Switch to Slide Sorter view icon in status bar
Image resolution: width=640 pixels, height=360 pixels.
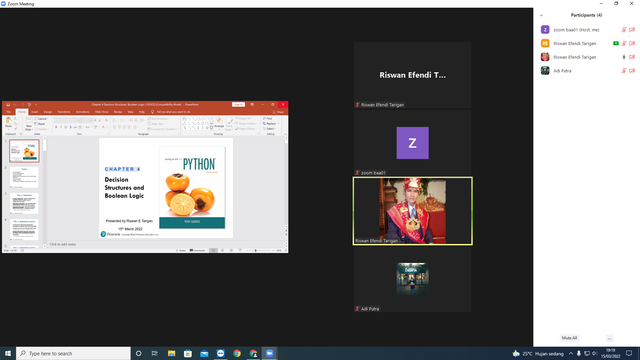pyautogui.click(x=222, y=250)
